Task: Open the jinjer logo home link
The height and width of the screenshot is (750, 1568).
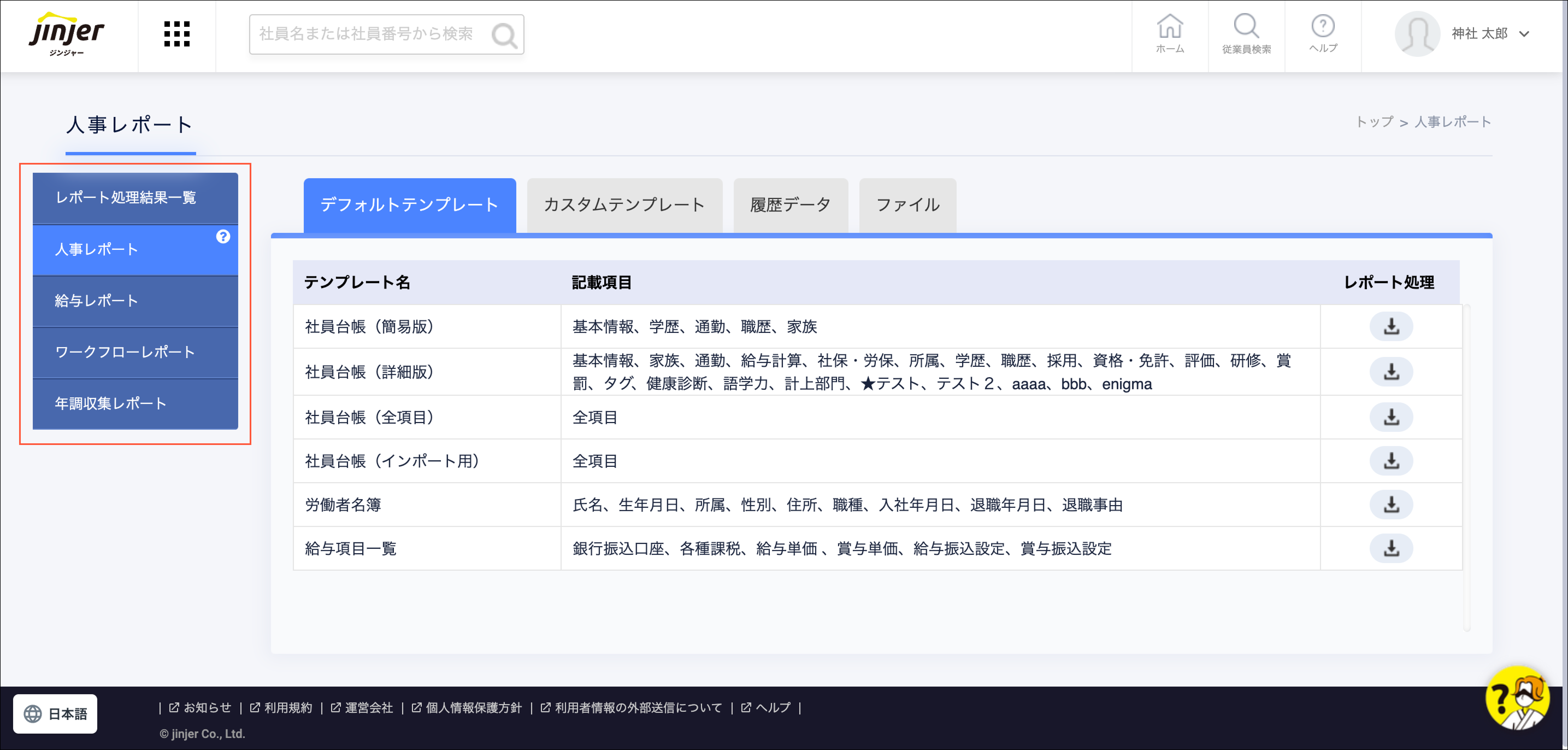Action: 67,35
